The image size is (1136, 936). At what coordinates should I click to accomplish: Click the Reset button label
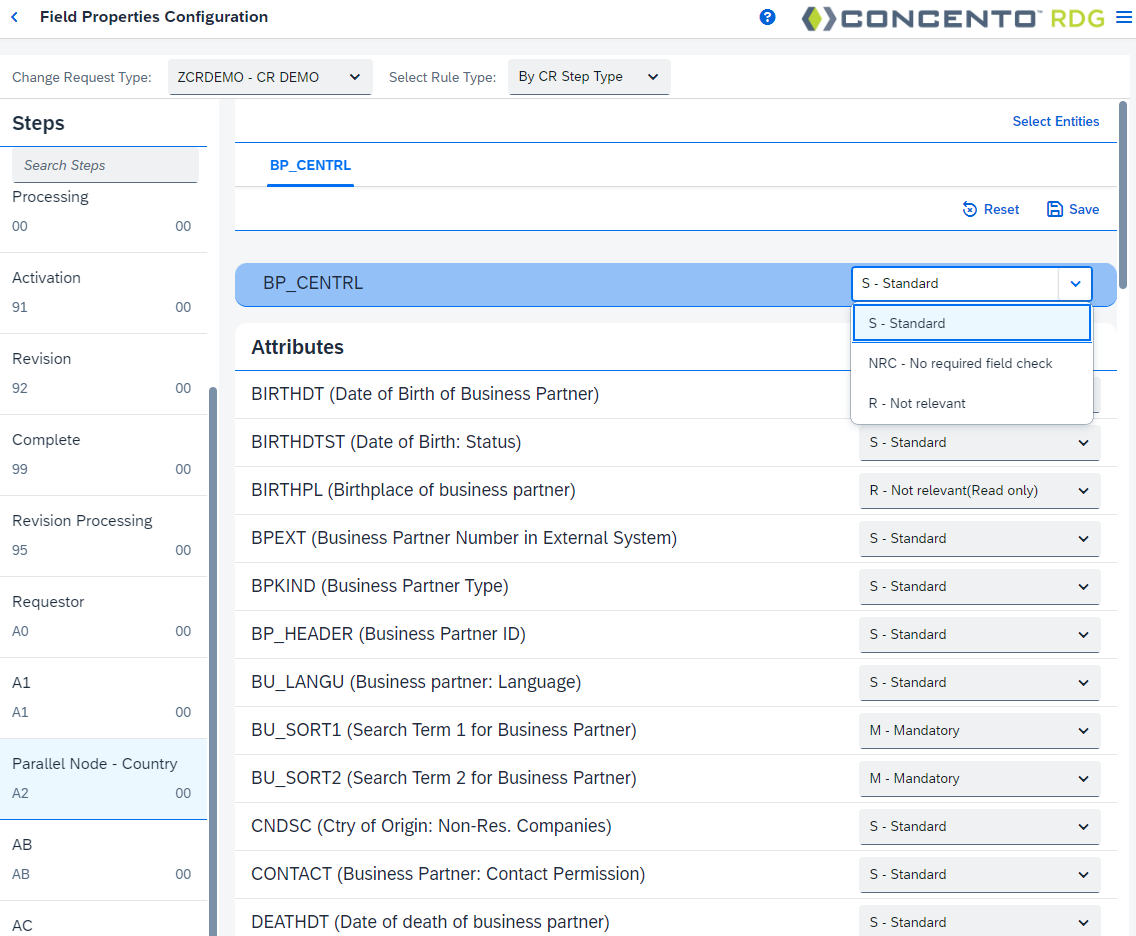click(1001, 209)
